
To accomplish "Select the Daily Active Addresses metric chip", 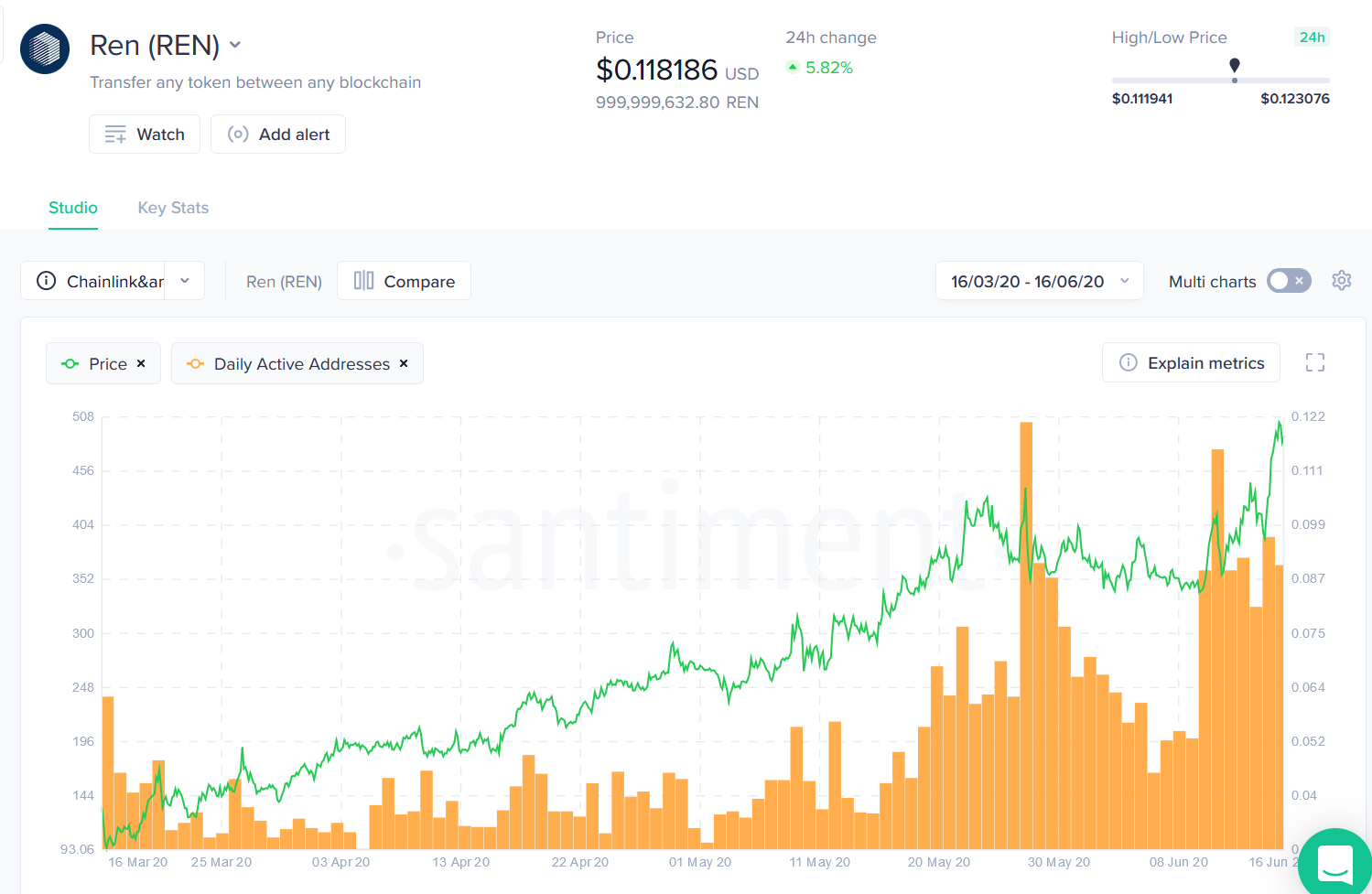I will 297,363.
